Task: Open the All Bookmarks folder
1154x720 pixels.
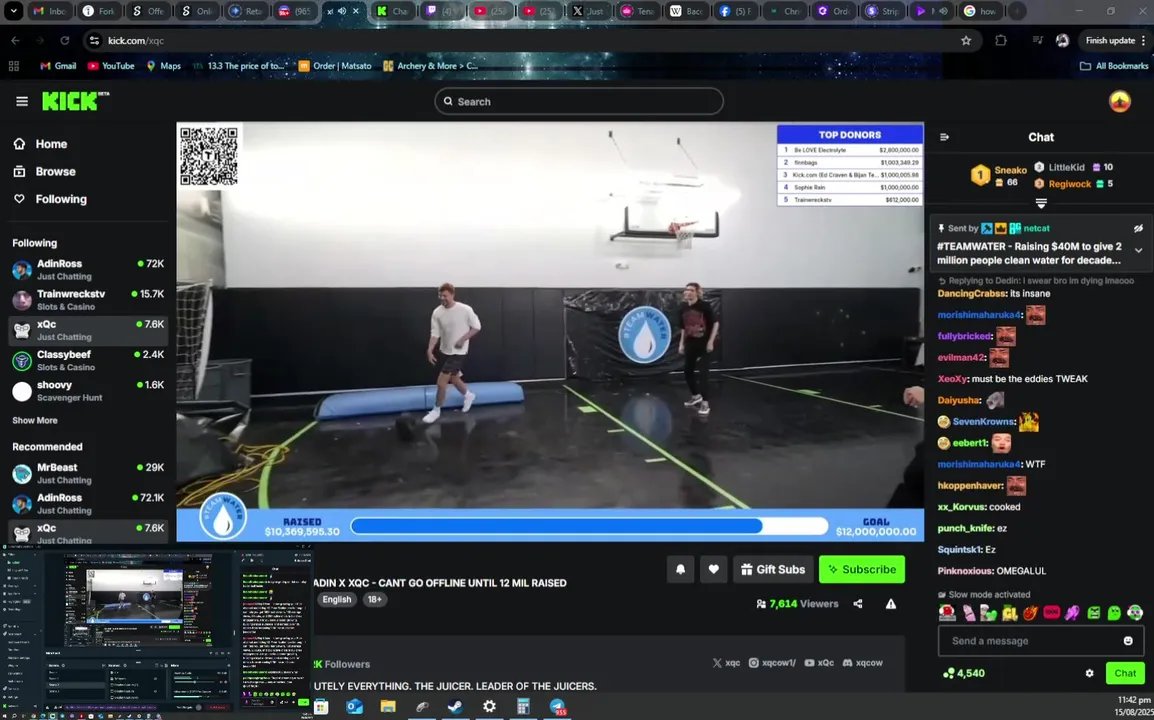Action: [1114, 66]
